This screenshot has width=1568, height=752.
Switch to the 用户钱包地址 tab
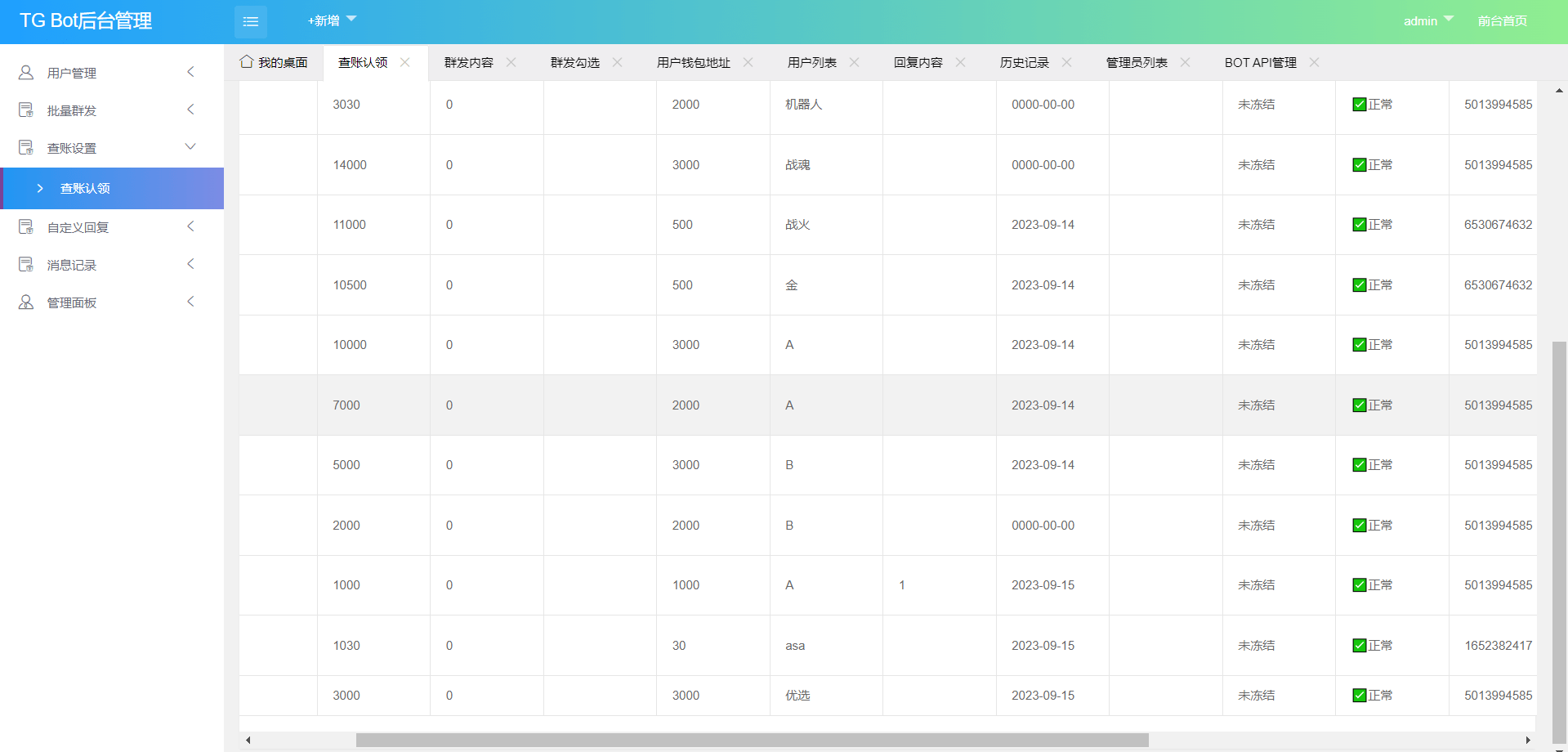point(693,63)
